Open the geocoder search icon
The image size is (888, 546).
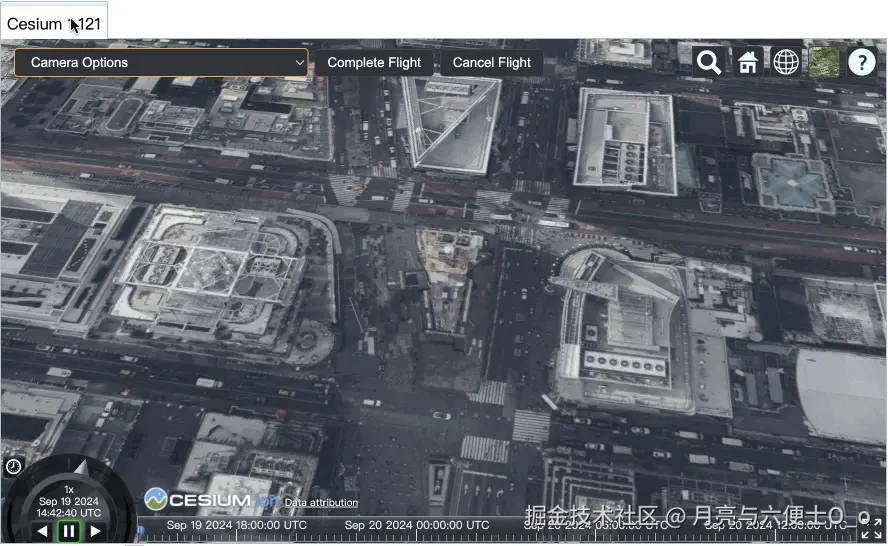pos(709,62)
